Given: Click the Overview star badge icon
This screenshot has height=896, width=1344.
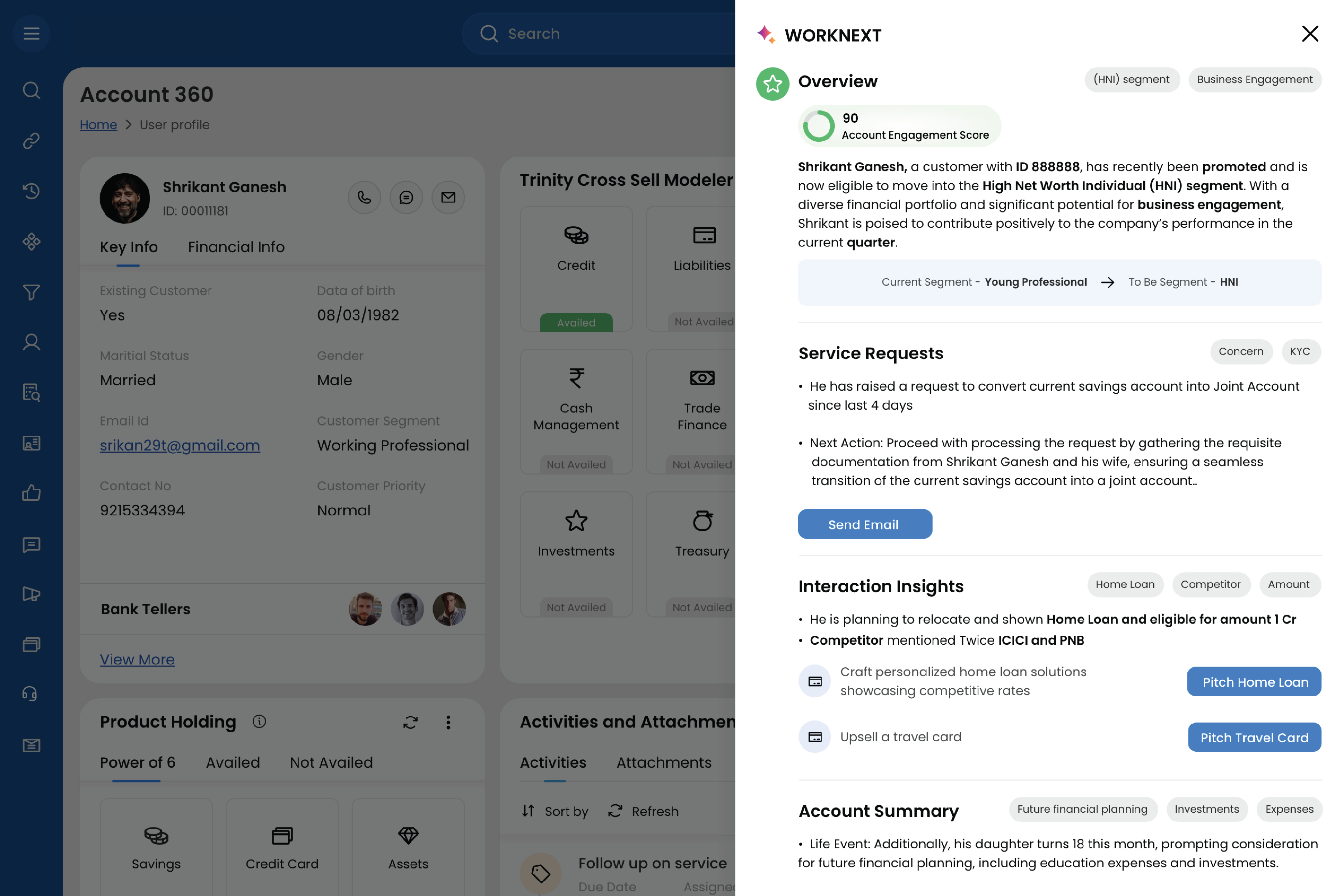Looking at the screenshot, I should tap(773, 84).
